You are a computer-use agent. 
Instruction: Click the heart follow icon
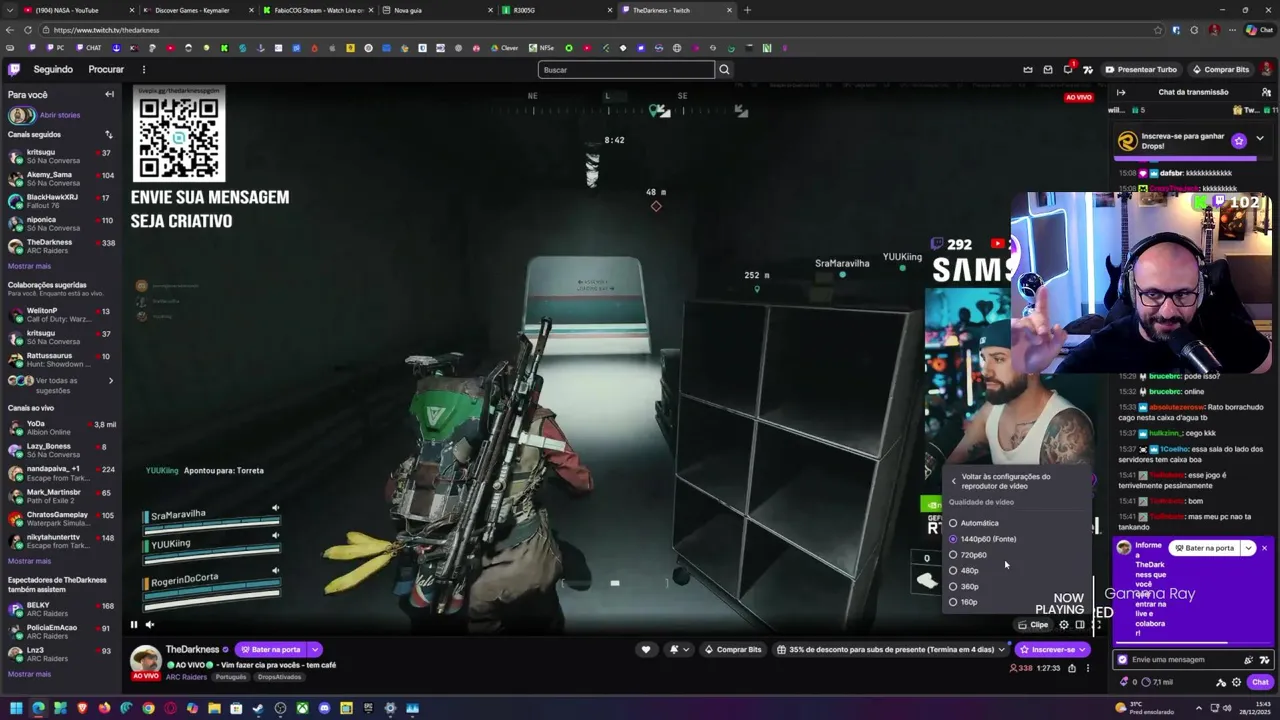[x=646, y=649]
